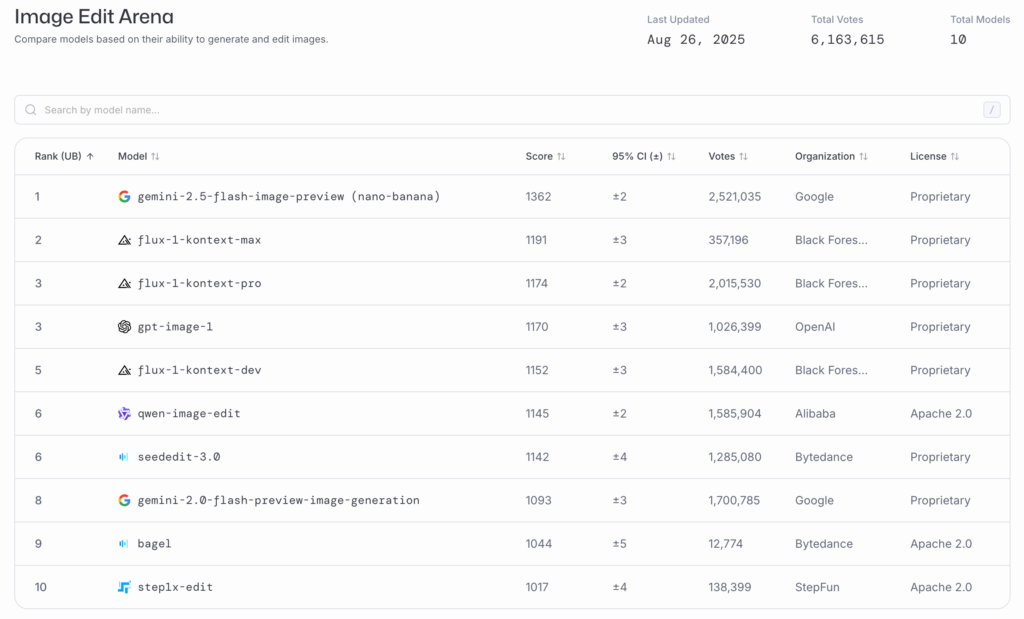Open the qwen-image-edit model entry

[x=189, y=413]
